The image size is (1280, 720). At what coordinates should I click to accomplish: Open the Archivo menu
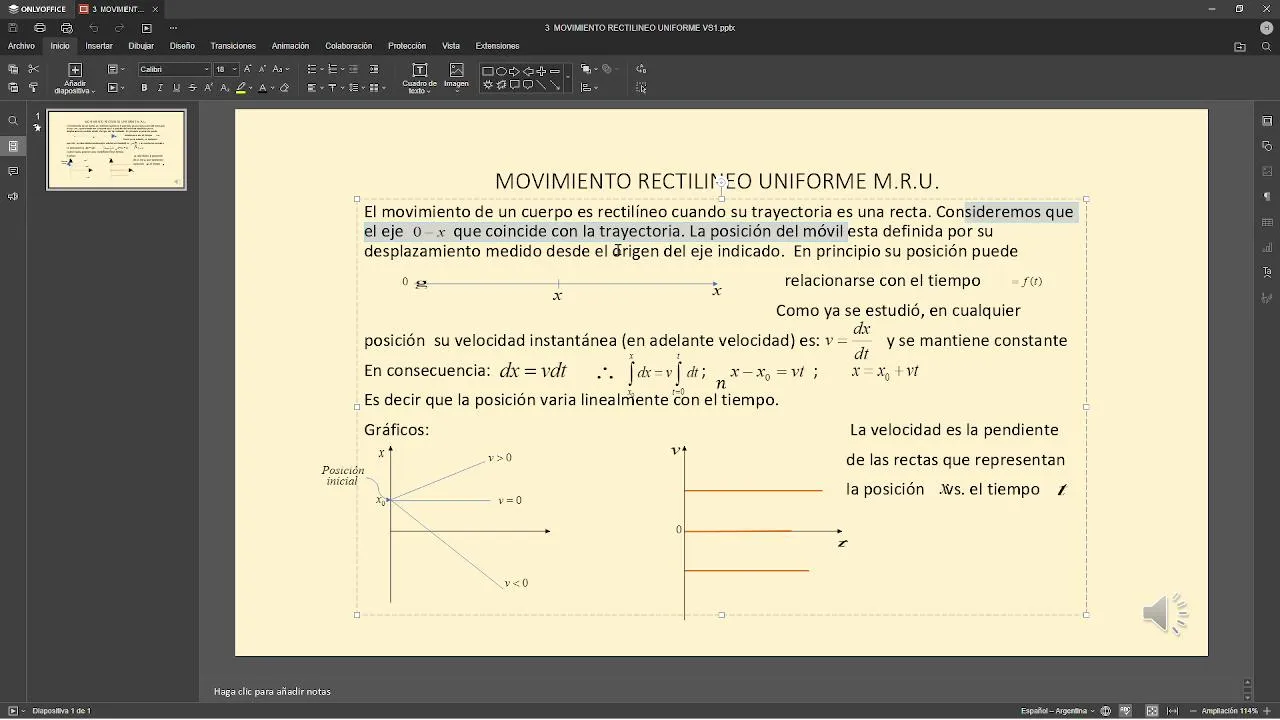(21, 46)
